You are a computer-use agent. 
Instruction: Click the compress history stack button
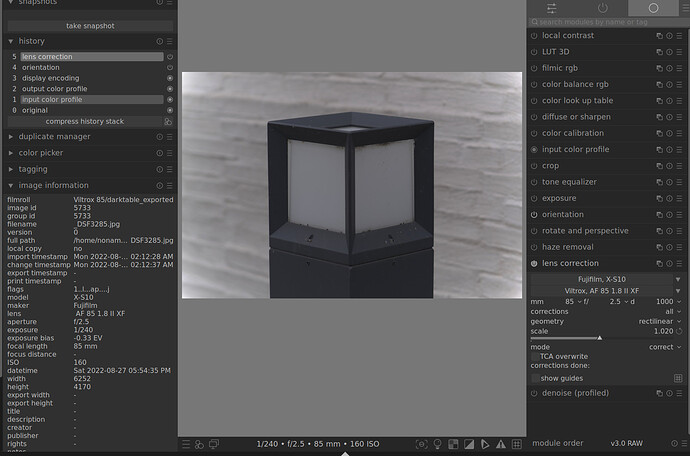[85, 121]
